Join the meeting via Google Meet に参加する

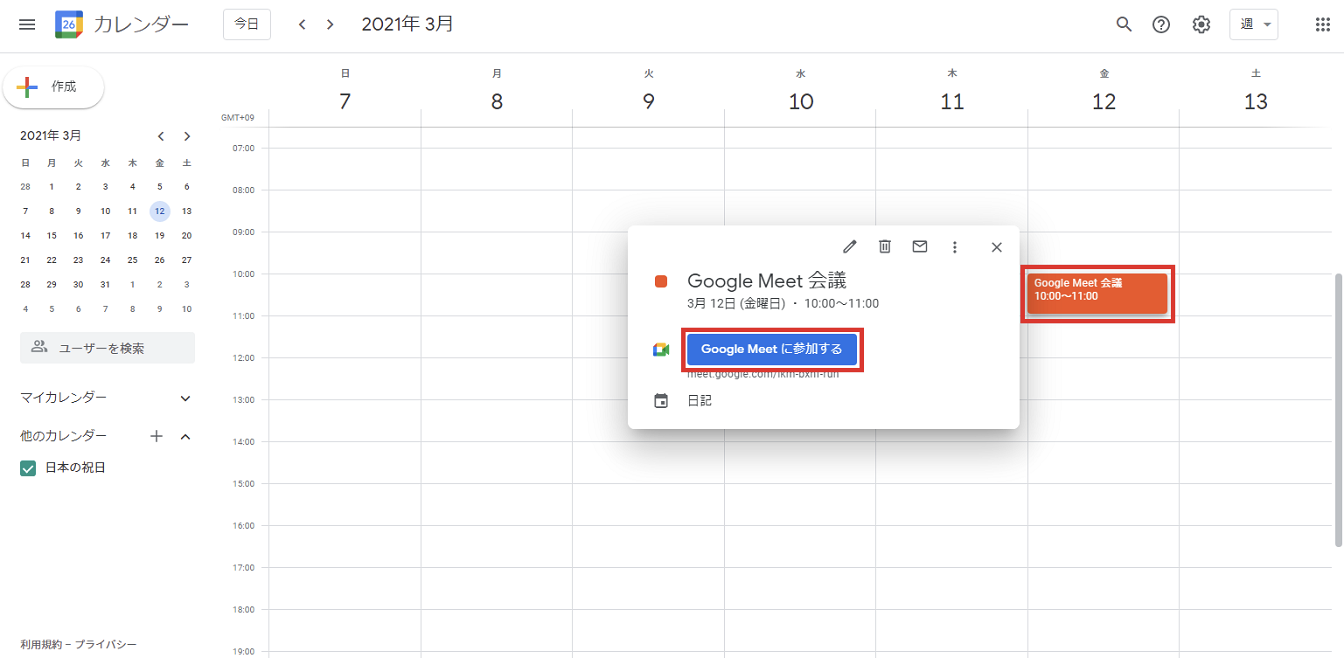pos(772,349)
